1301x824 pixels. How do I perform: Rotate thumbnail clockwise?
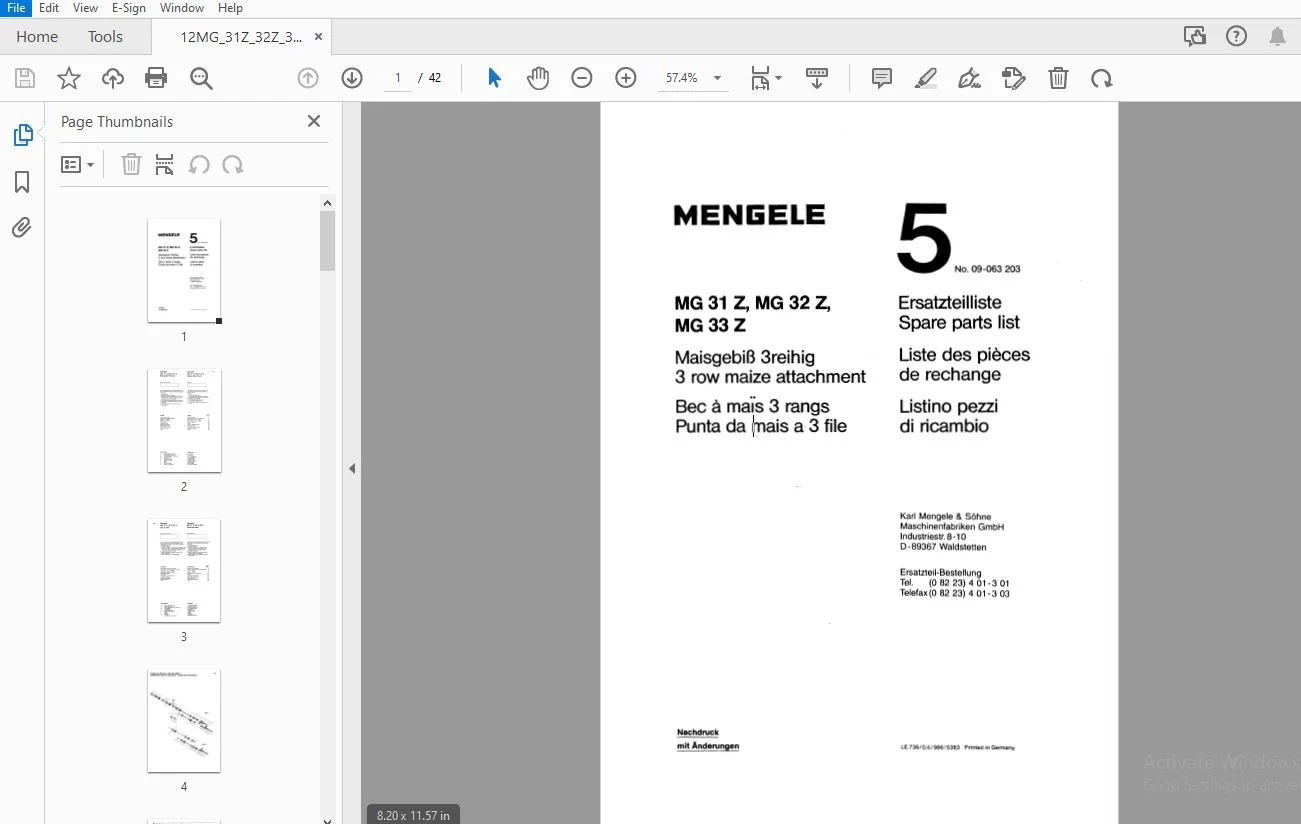point(233,165)
